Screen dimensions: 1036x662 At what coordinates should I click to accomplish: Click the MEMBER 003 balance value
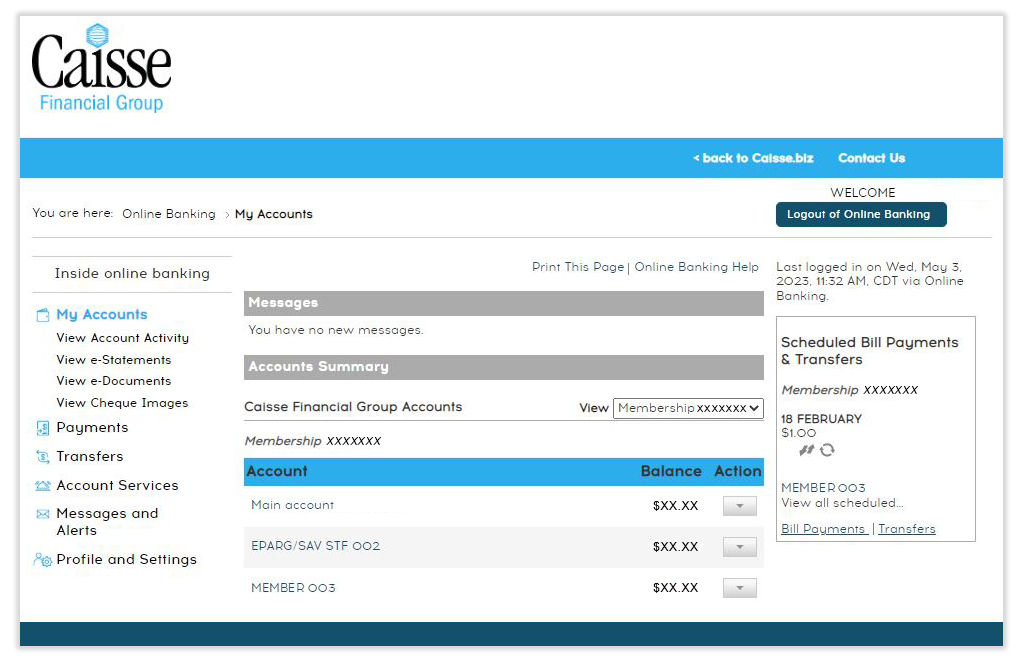pos(675,588)
